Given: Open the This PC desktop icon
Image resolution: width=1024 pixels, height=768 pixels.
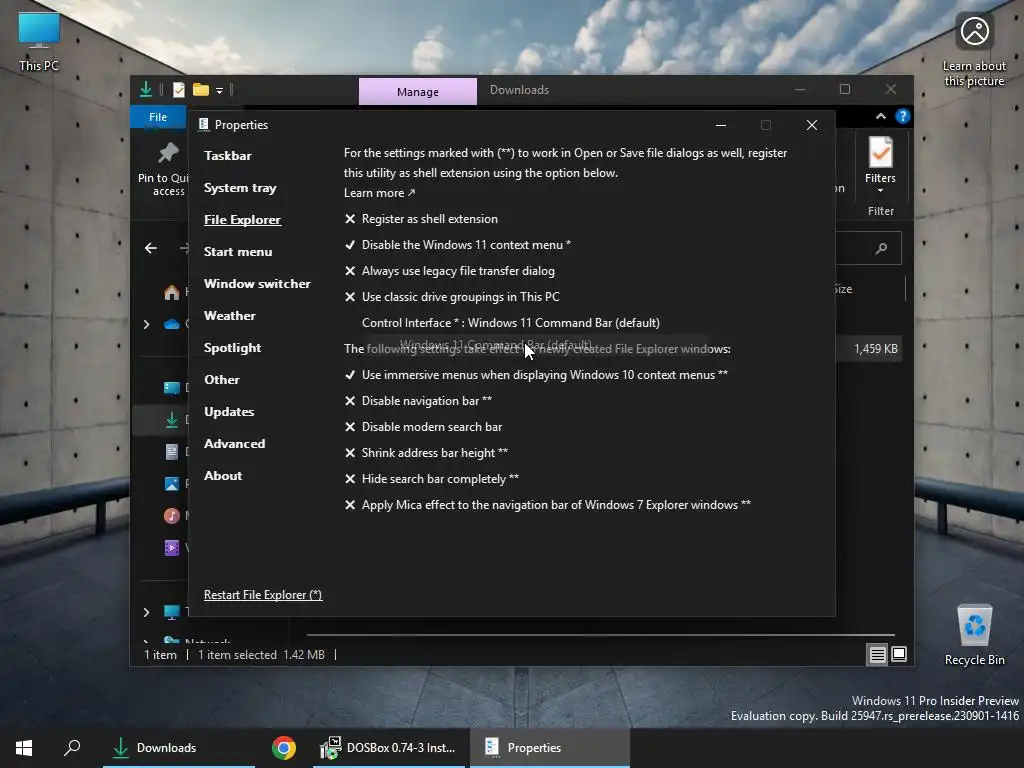Looking at the screenshot, I should pyautogui.click(x=39, y=41).
